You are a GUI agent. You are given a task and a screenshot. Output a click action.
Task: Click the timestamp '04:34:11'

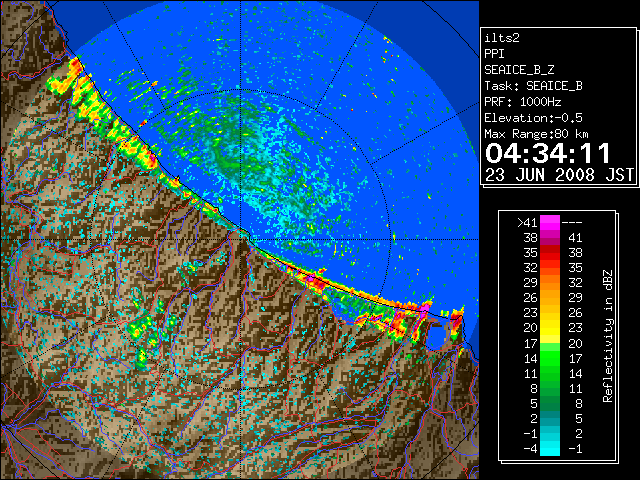click(x=548, y=153)
